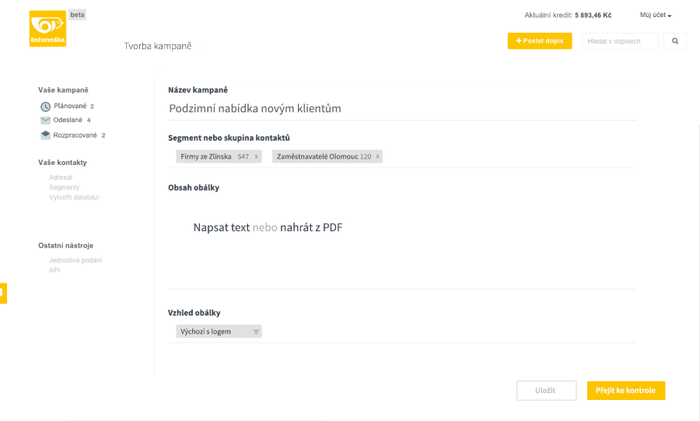
Task: Remove the Zaměstnavatelé Olomouc segment tag
Action: point(377,157)
